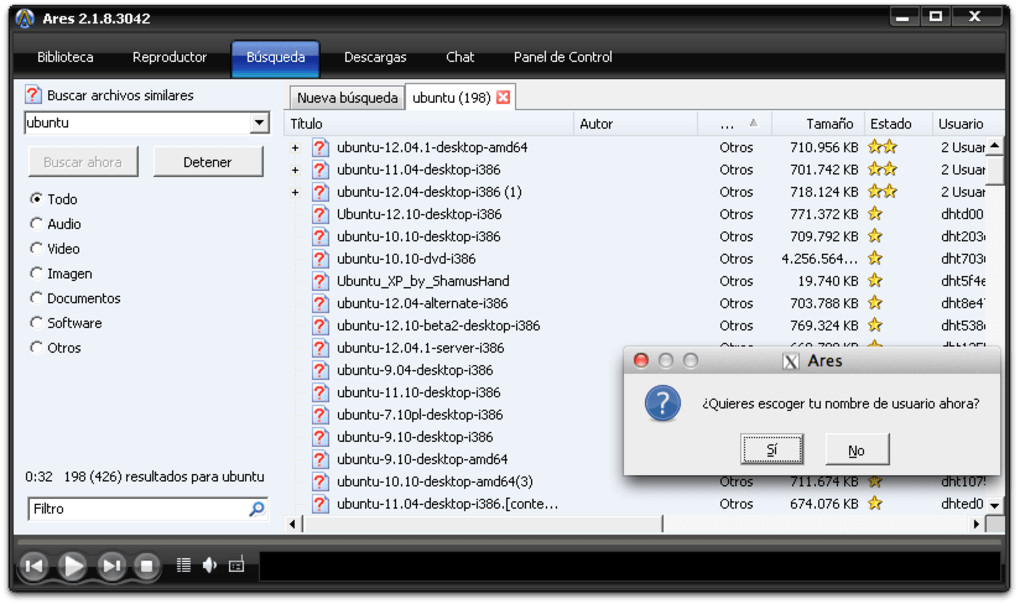The width and height of the screenshot is (1020, 604).
Task: Click the results list scroll up arrow
Action: (x=995, y=146)
